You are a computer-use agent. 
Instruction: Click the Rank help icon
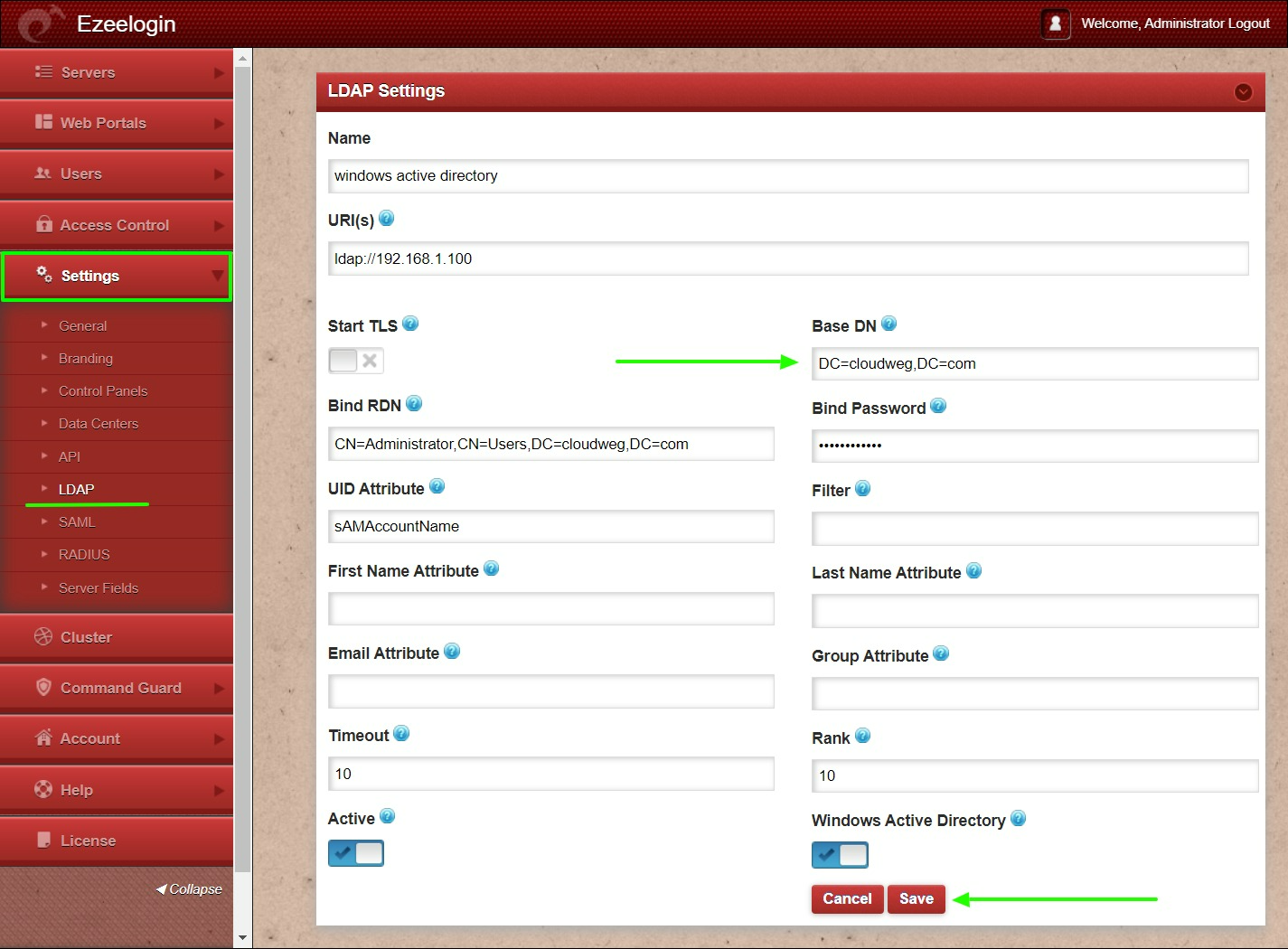[x=863, y=736]
